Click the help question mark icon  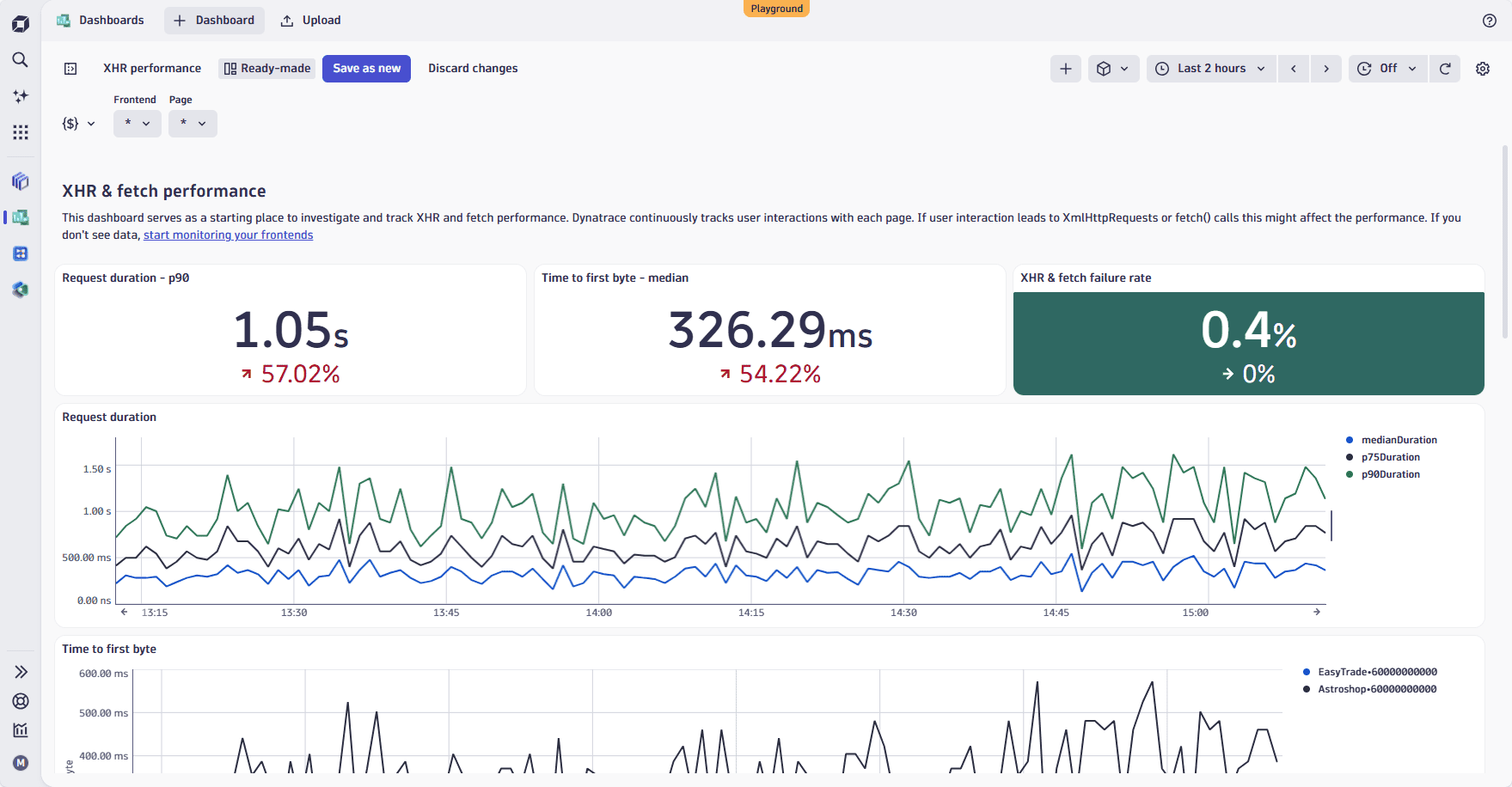coord(1490,21)
